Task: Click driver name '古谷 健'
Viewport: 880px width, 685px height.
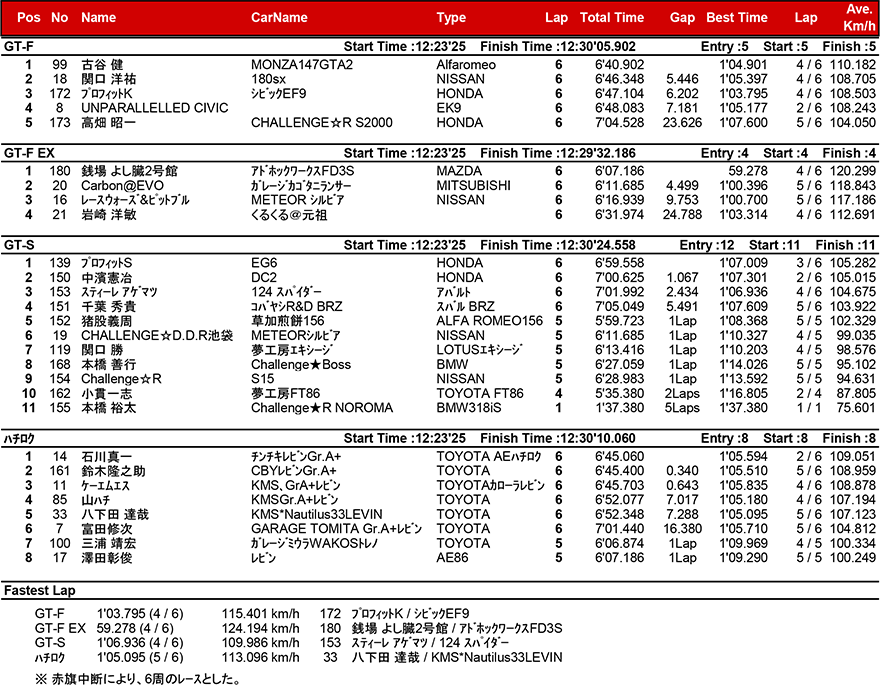Action: coord(102,65)
